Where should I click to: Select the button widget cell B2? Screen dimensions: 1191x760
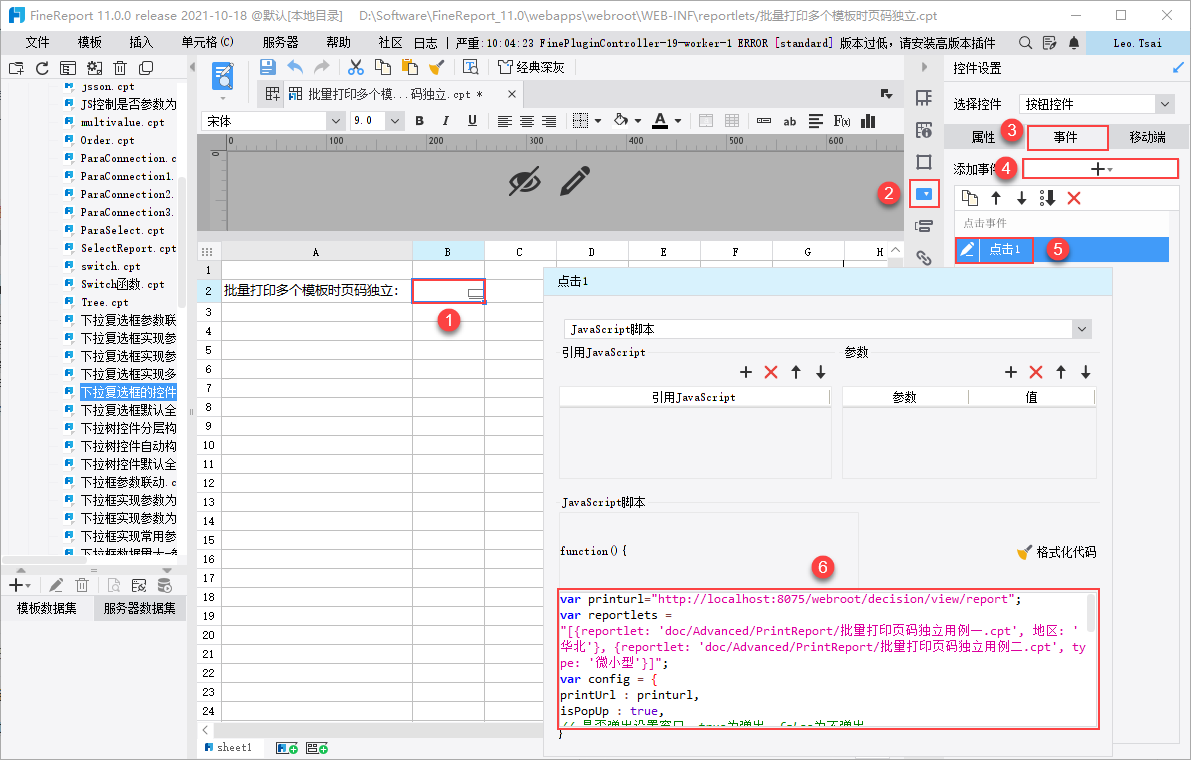[448, 291]
